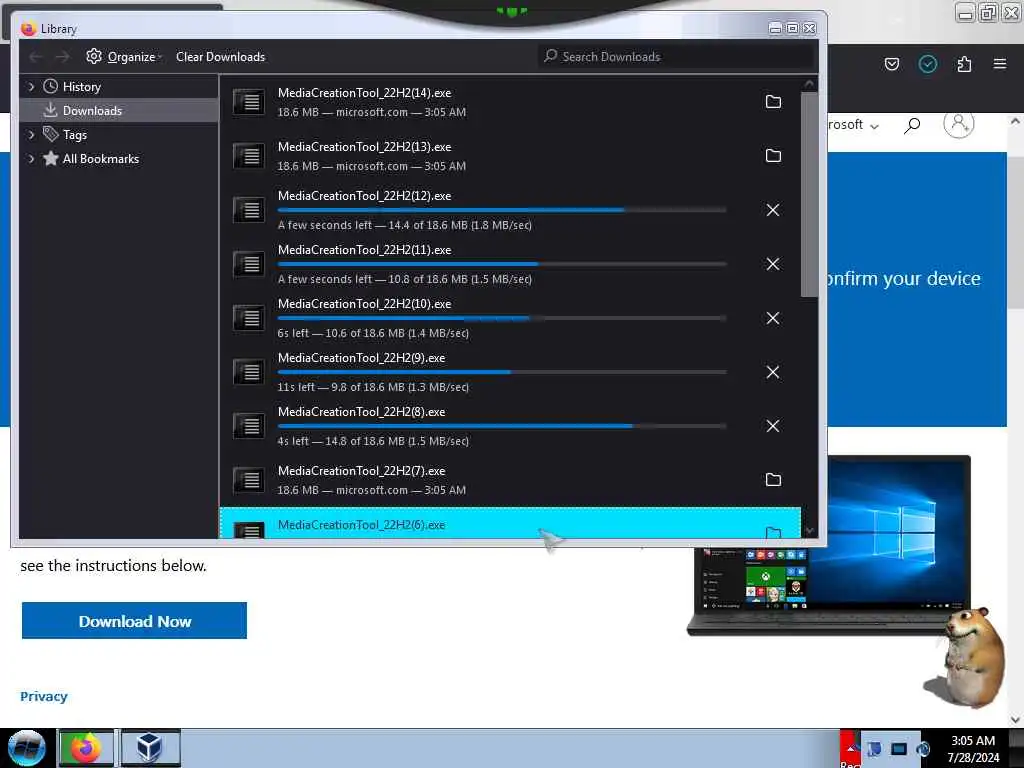Image resolution: width=1024 pixels, height=768 pixels.
Task: Open containing folder for MediaCreationTool_22H2(14).exe
Action: pyautogui.click(x=773, y=102)
